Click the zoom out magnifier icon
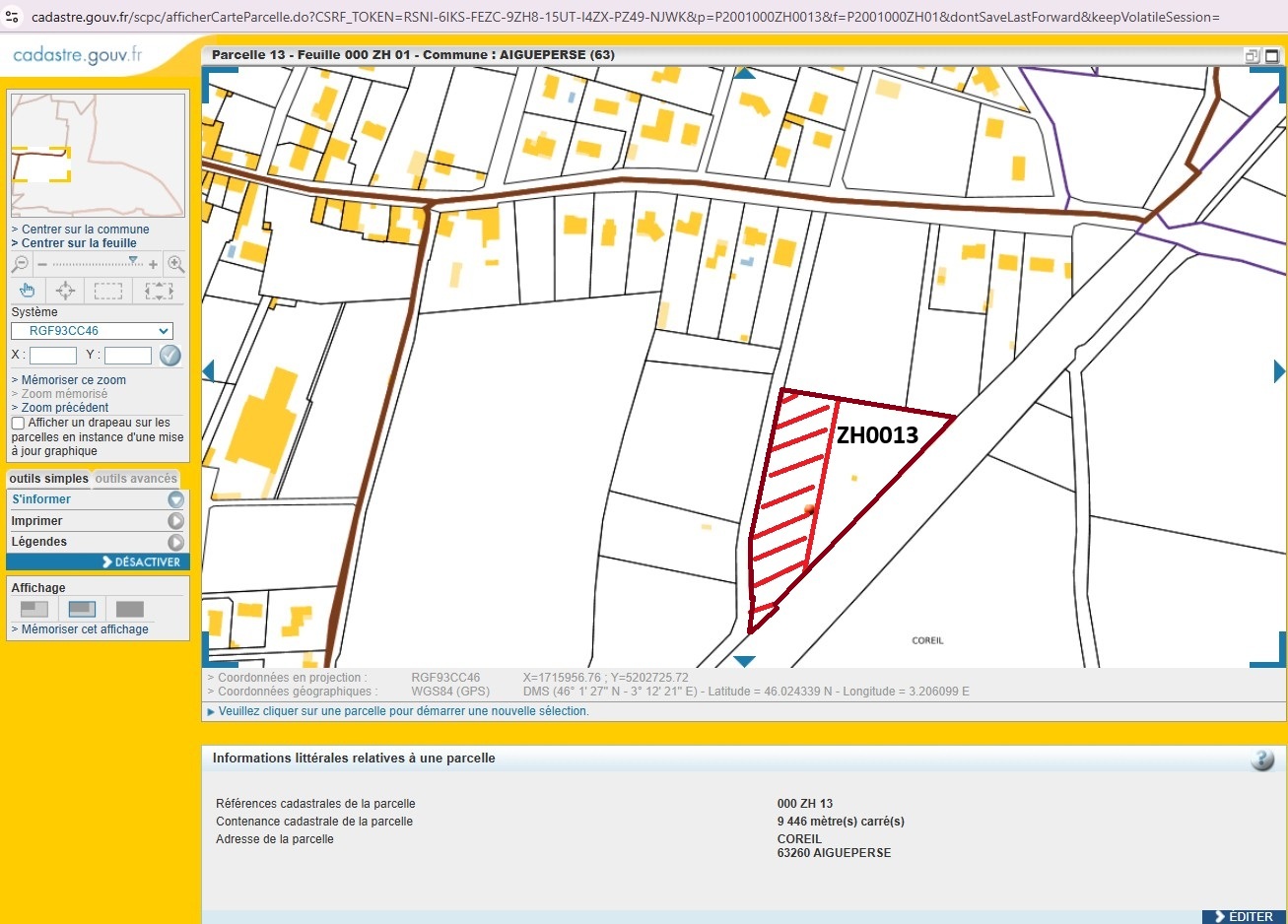1288x924 pixels. click(20, 264)
